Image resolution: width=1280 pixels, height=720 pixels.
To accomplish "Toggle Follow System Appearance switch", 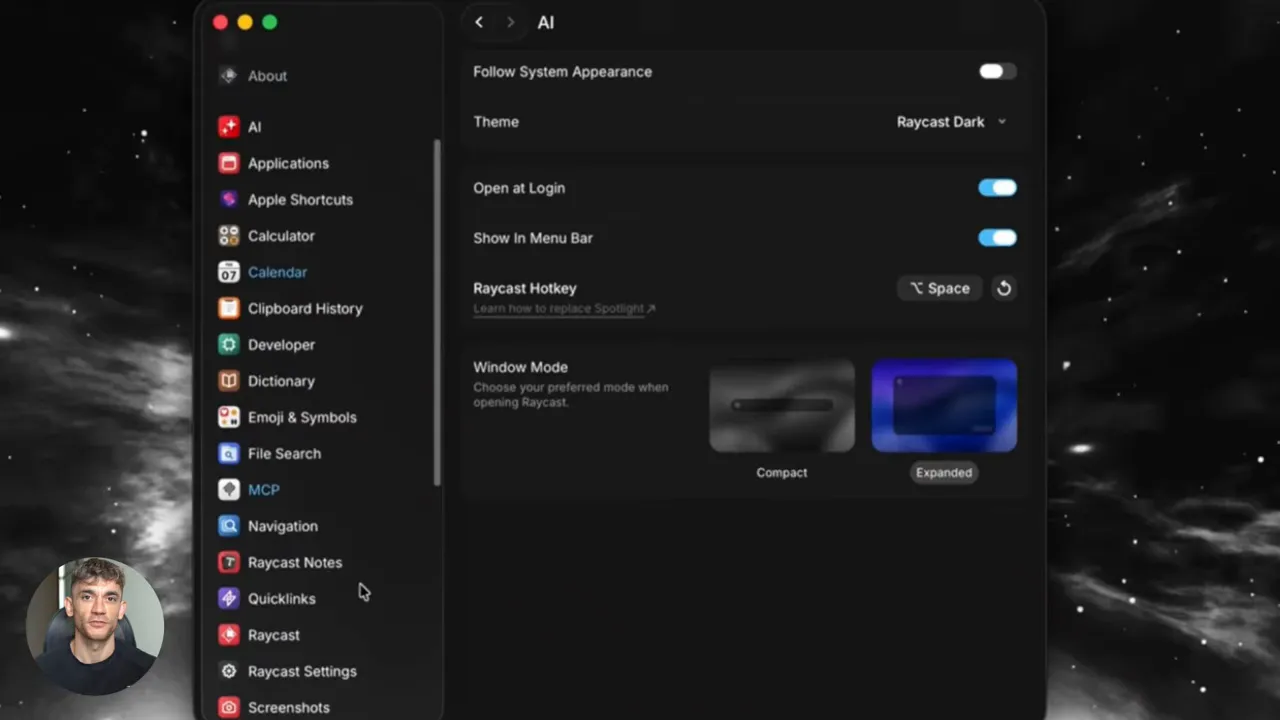I will pos(997,71).
